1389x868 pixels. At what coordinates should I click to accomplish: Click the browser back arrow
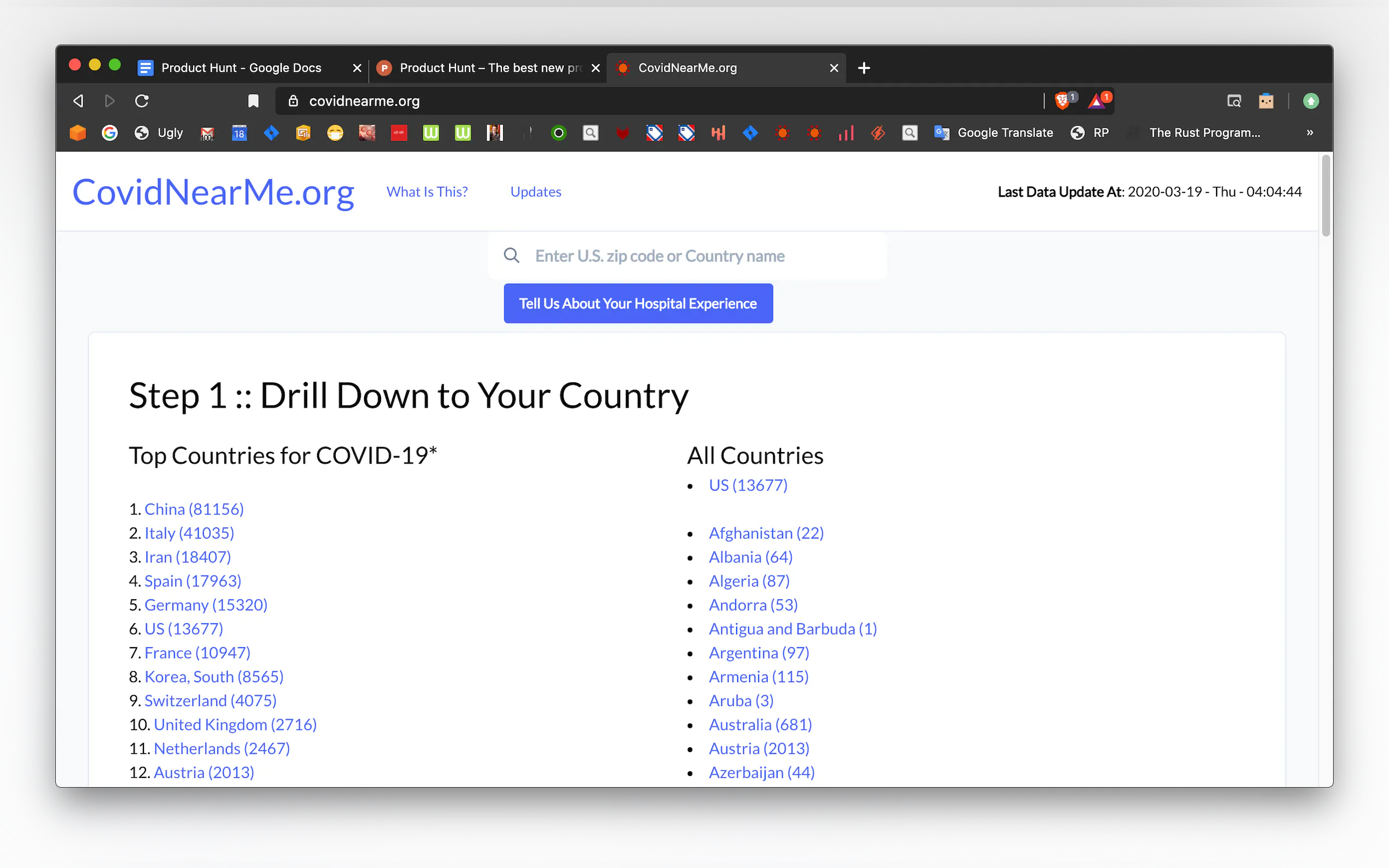click(x=79, y=101)
